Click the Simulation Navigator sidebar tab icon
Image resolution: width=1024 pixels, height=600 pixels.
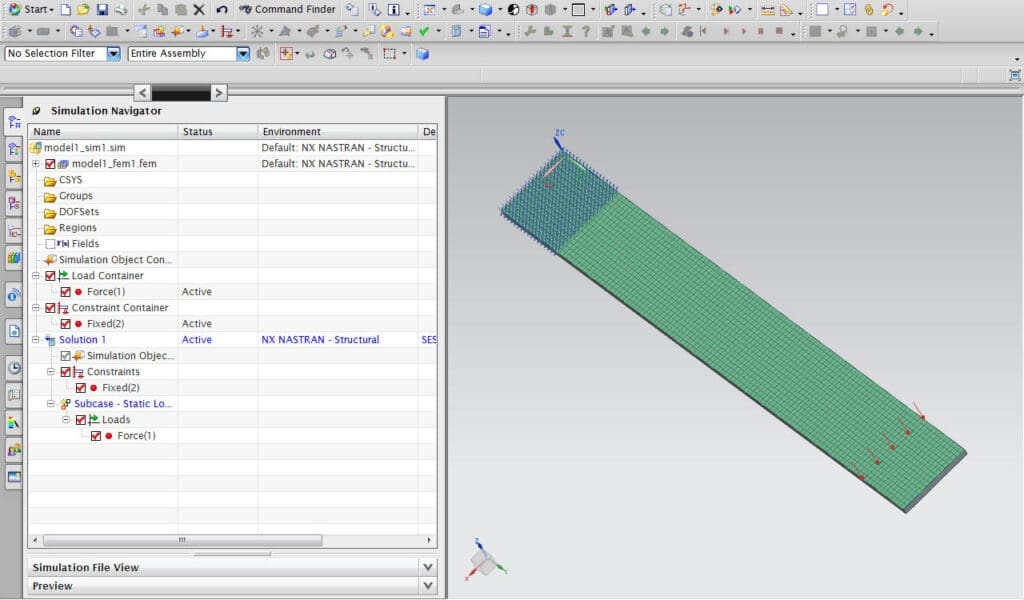(x=14, y=122)
